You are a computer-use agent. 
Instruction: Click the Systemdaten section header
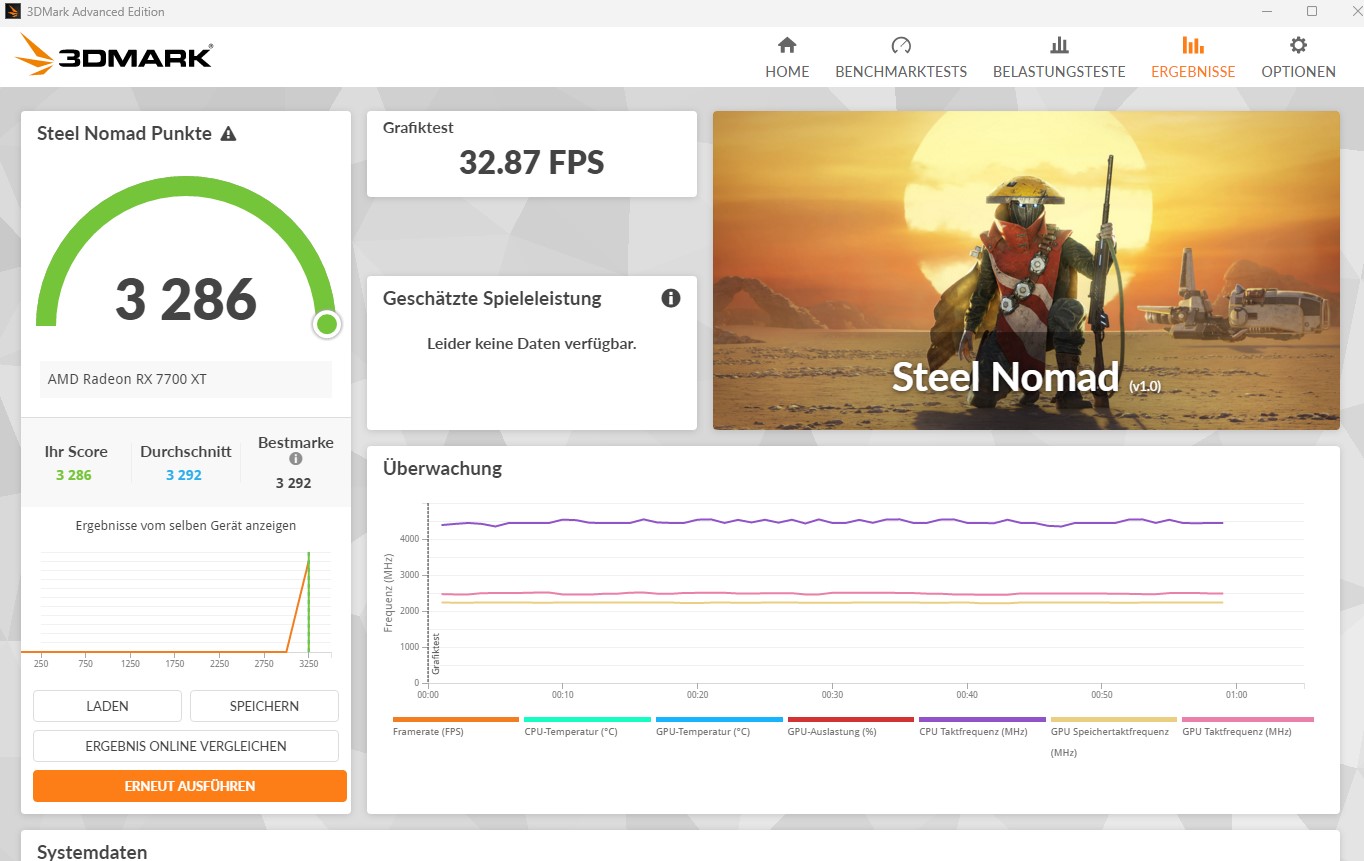[92, 852]
